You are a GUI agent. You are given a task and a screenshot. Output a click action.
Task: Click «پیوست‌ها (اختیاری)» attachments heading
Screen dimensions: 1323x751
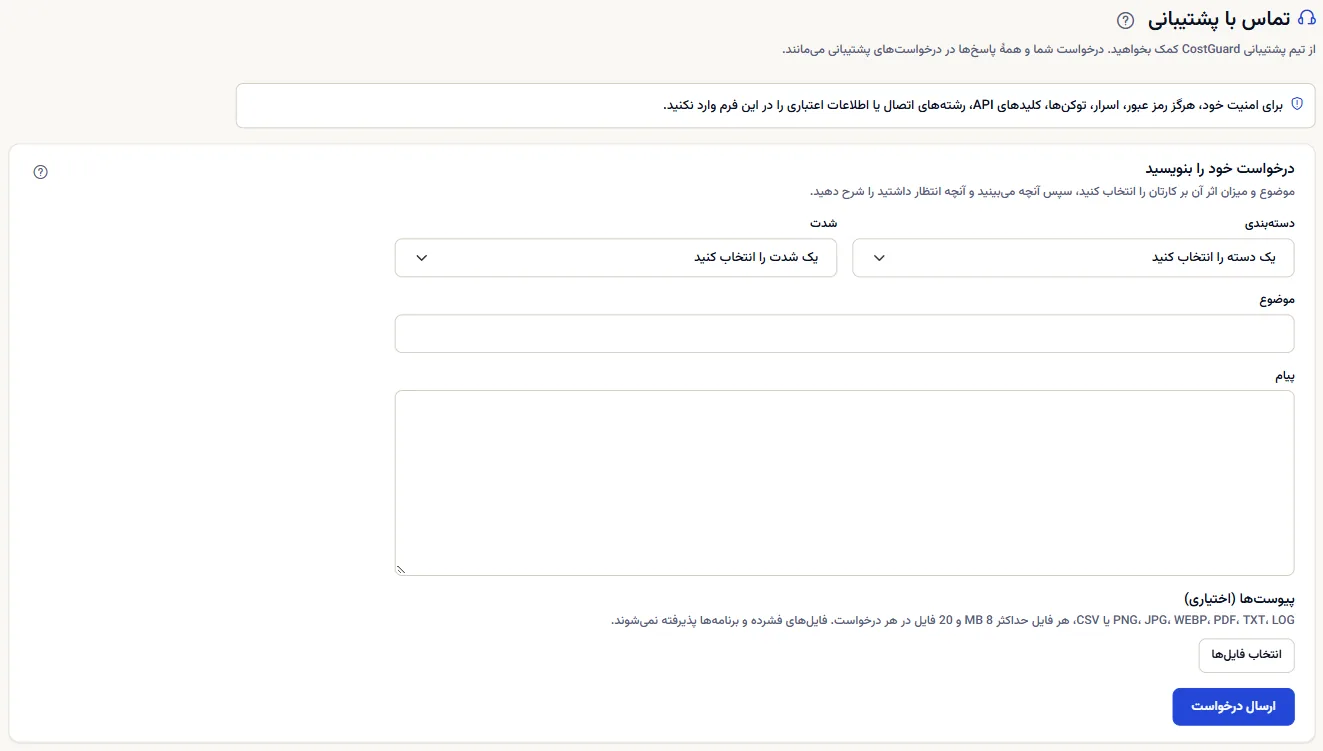(x=1240, y=599)
